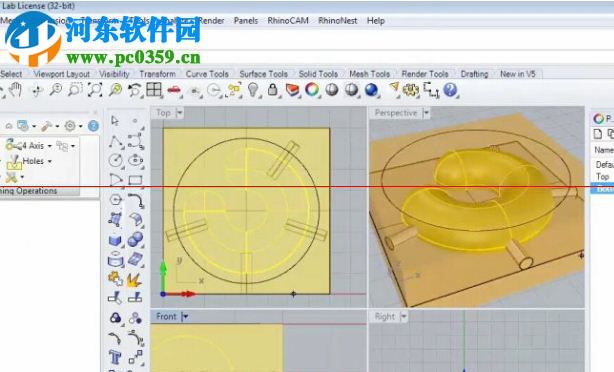Select the Zoom dynamic magnifier tool
This screenshot has height=372, width=614.
click(56, 90)
